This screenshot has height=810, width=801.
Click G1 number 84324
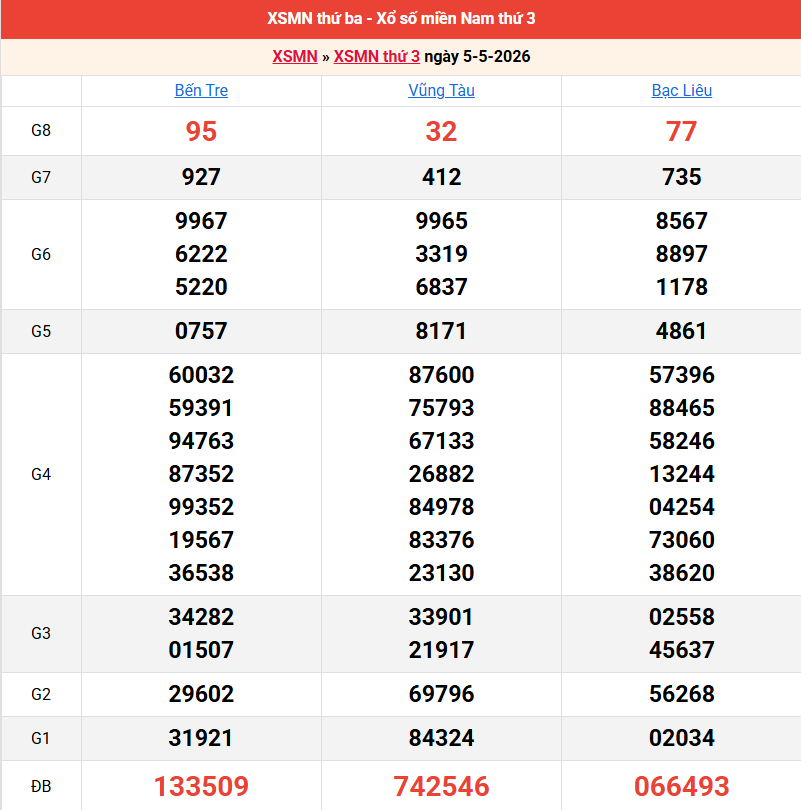[x=441, y=738]
